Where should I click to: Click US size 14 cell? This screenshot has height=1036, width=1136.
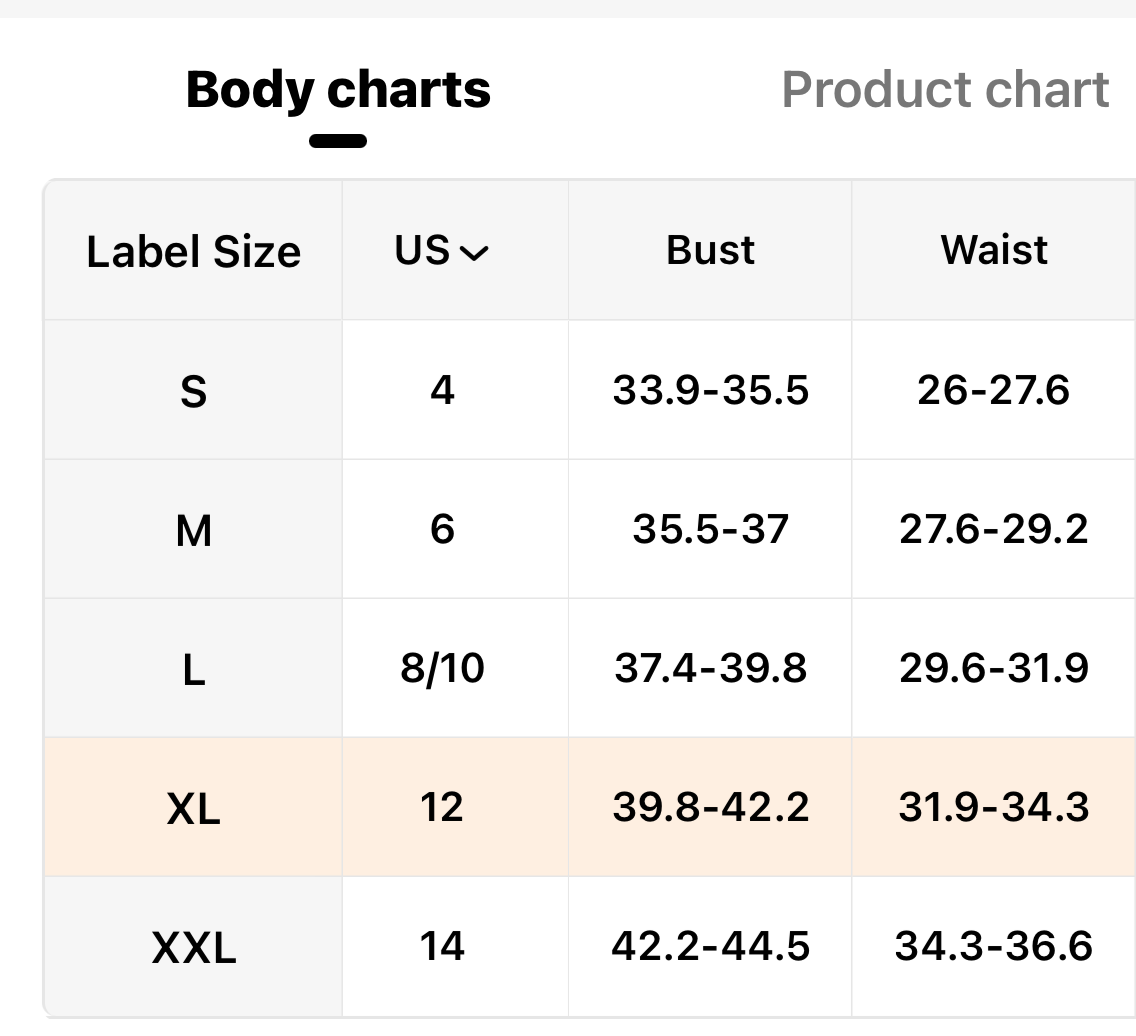(x=442, y=946)
